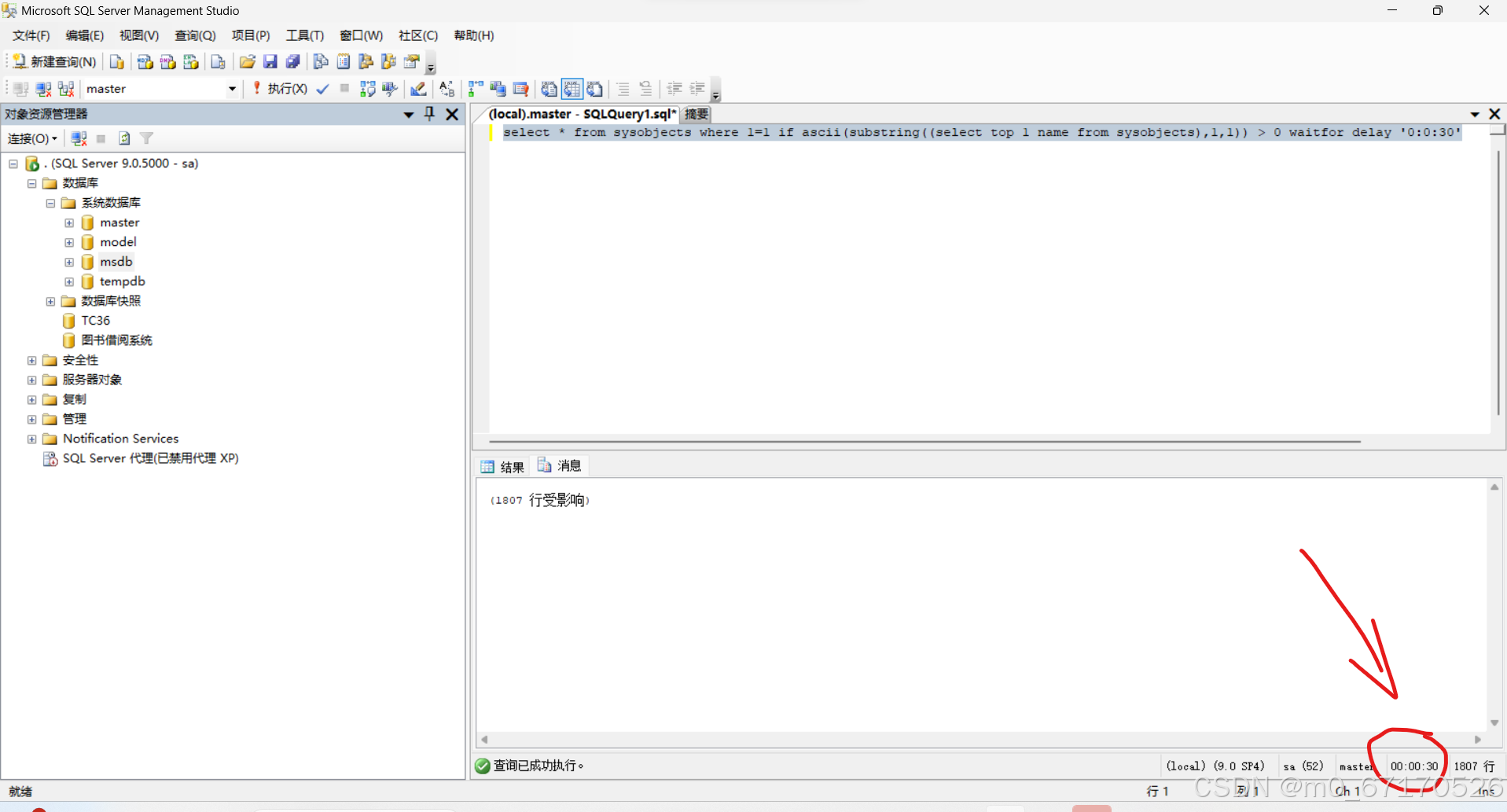1507x812 pixels.
Task: Click the change connection icon
Action: (67, 89)
